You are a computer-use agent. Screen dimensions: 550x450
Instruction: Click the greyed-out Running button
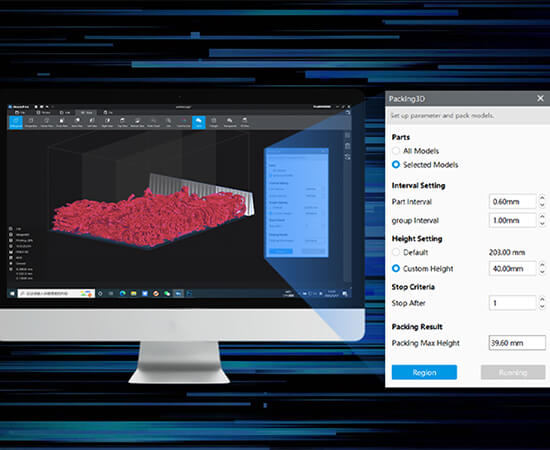click(x=513, y=372)
